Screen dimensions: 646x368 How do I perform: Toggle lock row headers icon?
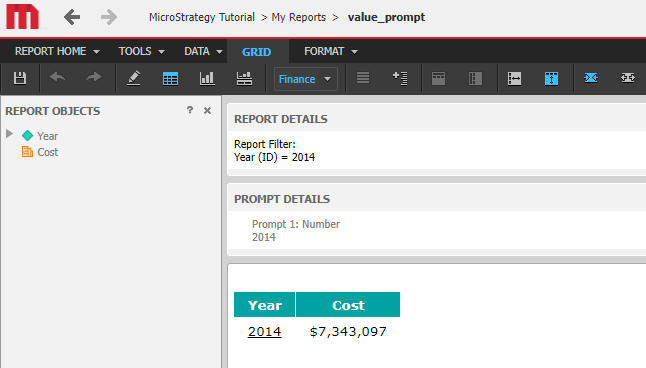(x=514, y=78)
